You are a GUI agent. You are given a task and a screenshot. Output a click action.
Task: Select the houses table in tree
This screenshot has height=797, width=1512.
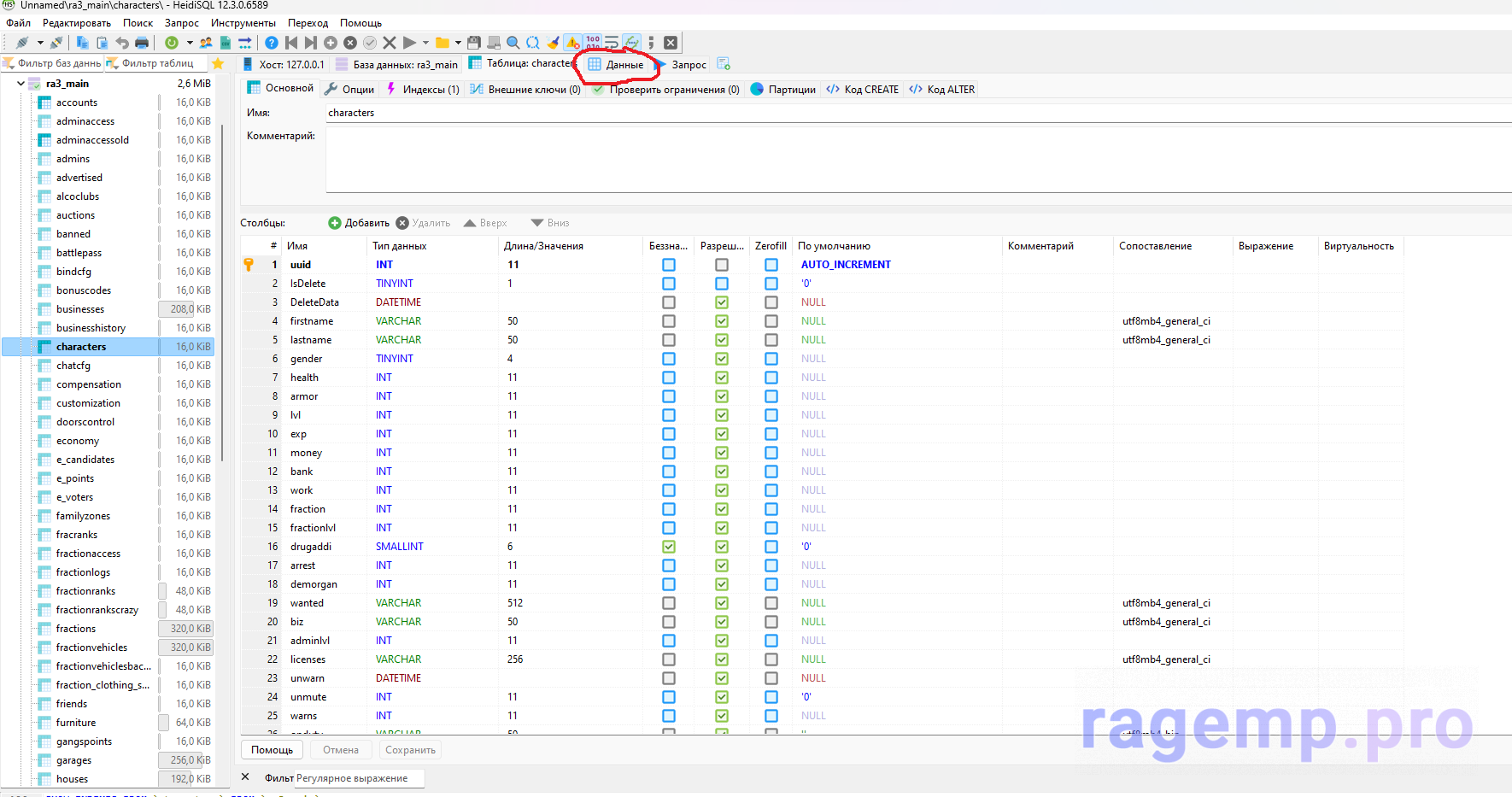pyautogui.click(x=73, y=779)
